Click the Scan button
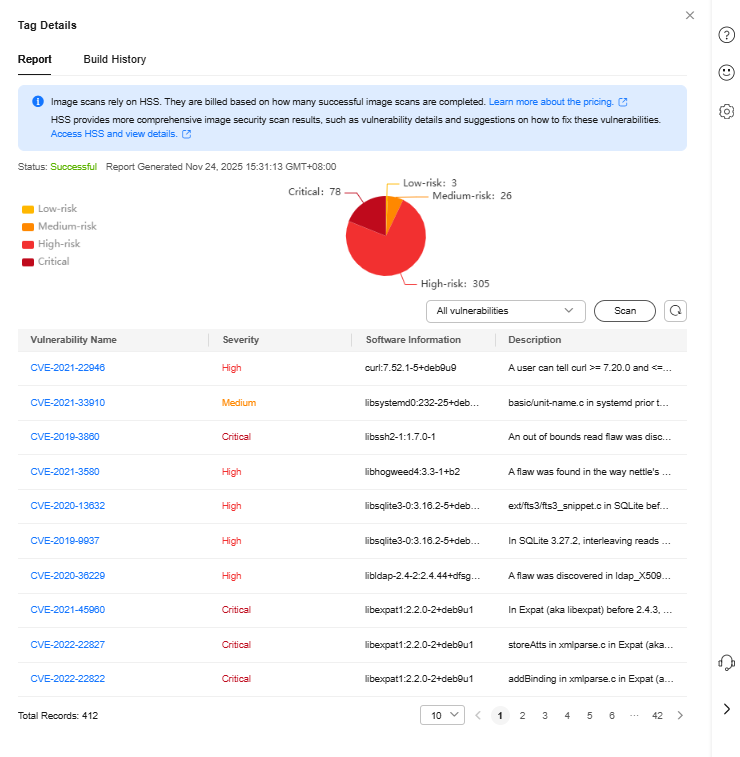Screen dimensions: 740x757 coord(624,311)
